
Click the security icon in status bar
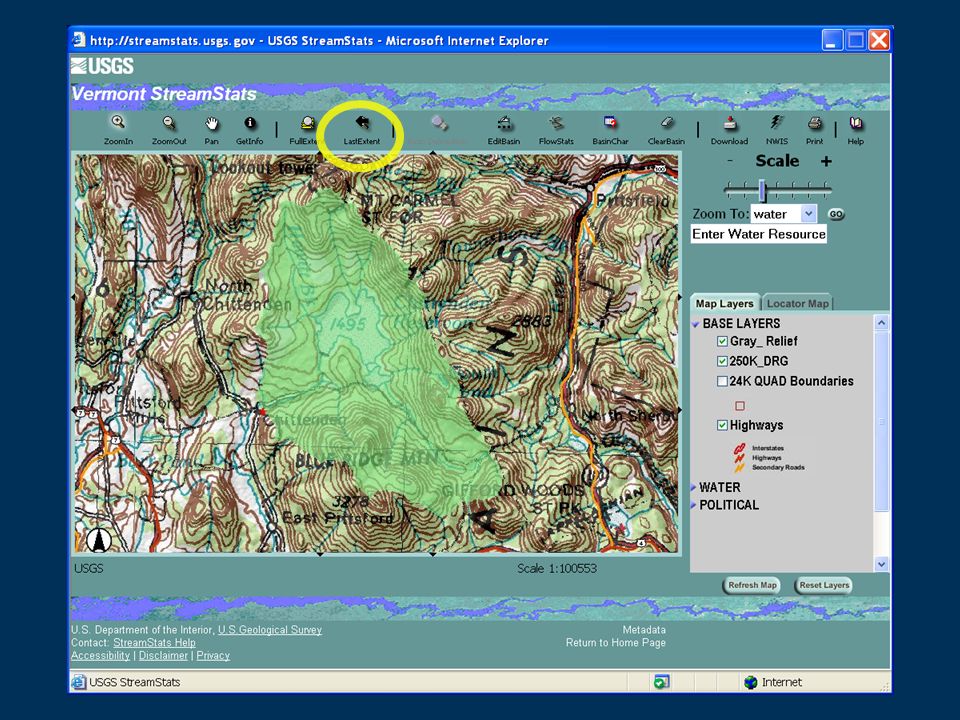coord(661,681)
